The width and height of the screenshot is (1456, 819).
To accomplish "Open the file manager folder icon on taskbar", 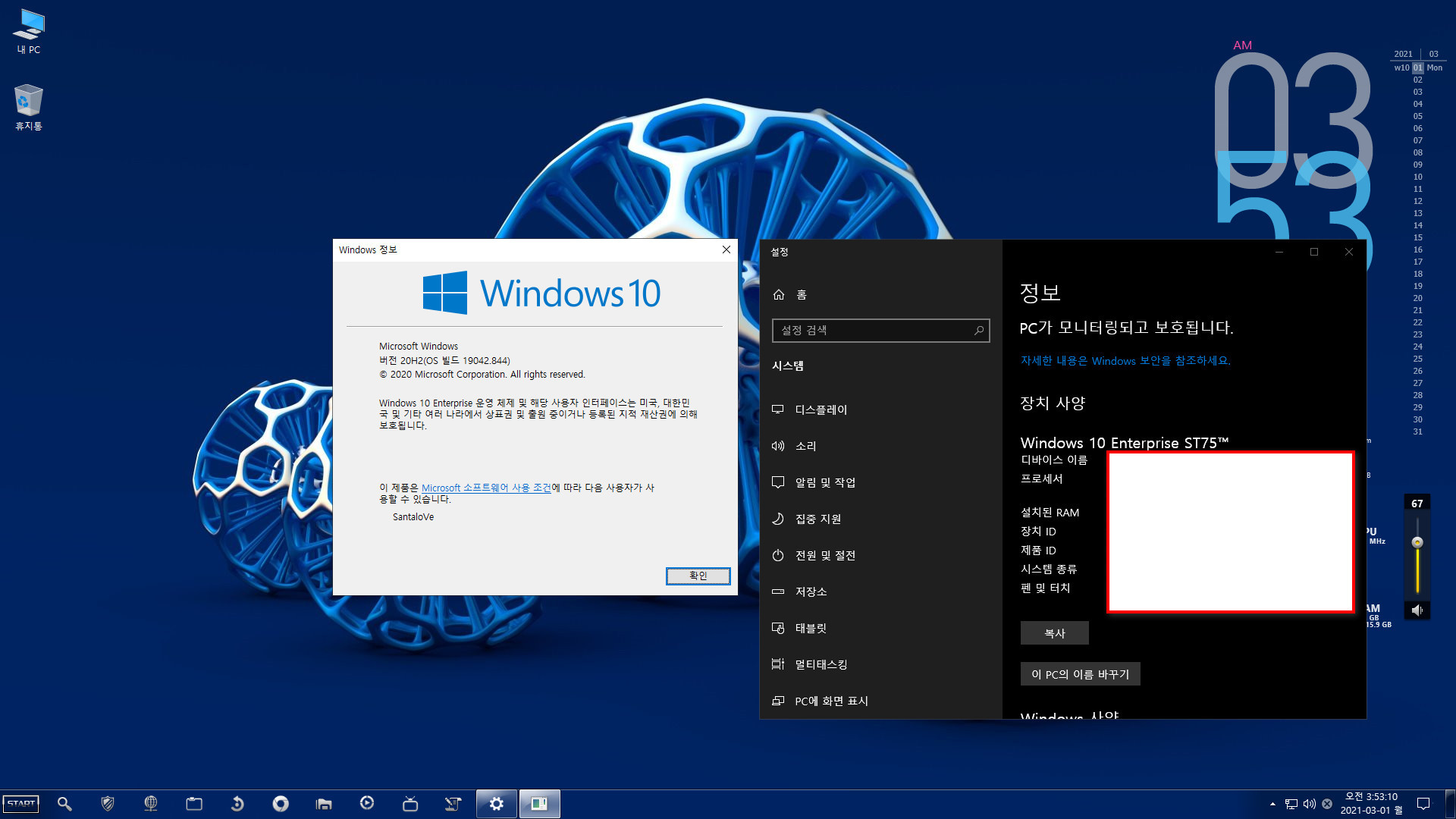I will (324, 804).
